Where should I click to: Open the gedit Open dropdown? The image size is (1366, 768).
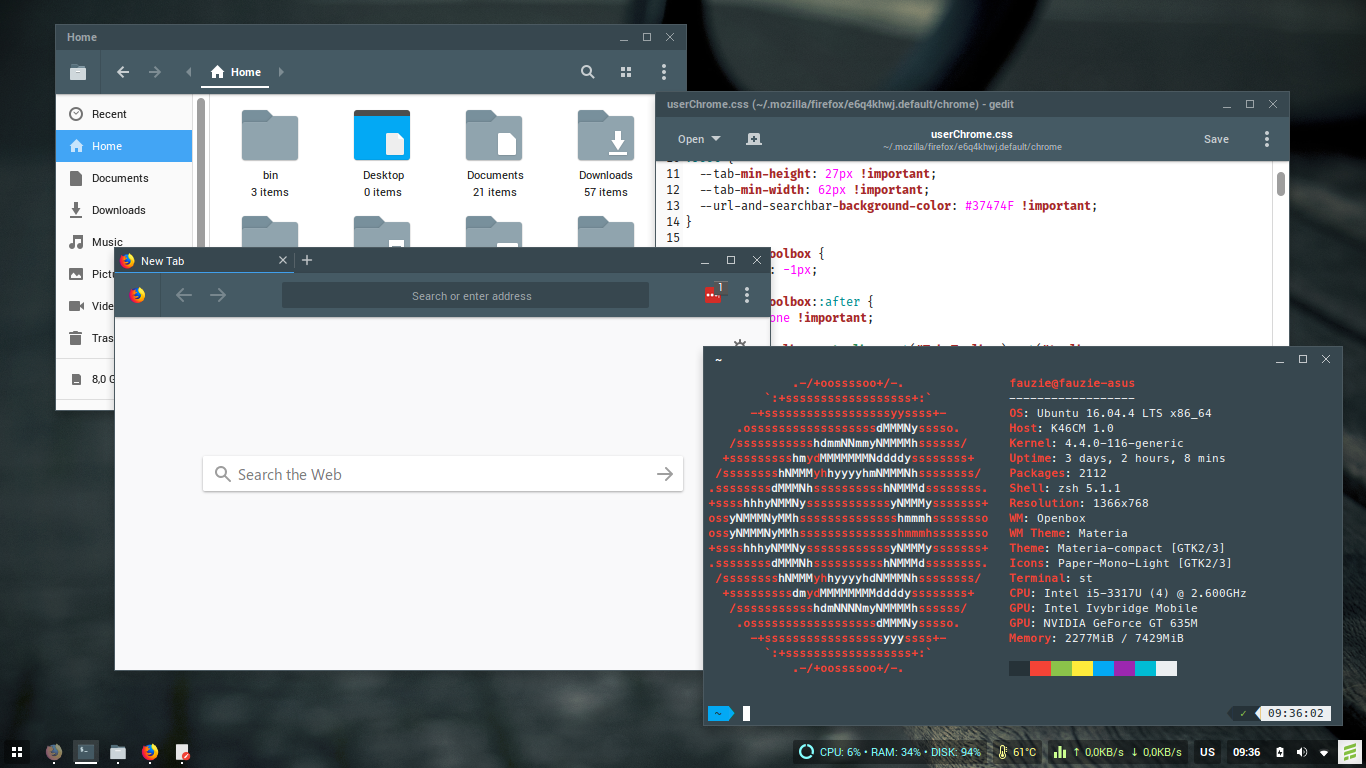pos(698,139)
